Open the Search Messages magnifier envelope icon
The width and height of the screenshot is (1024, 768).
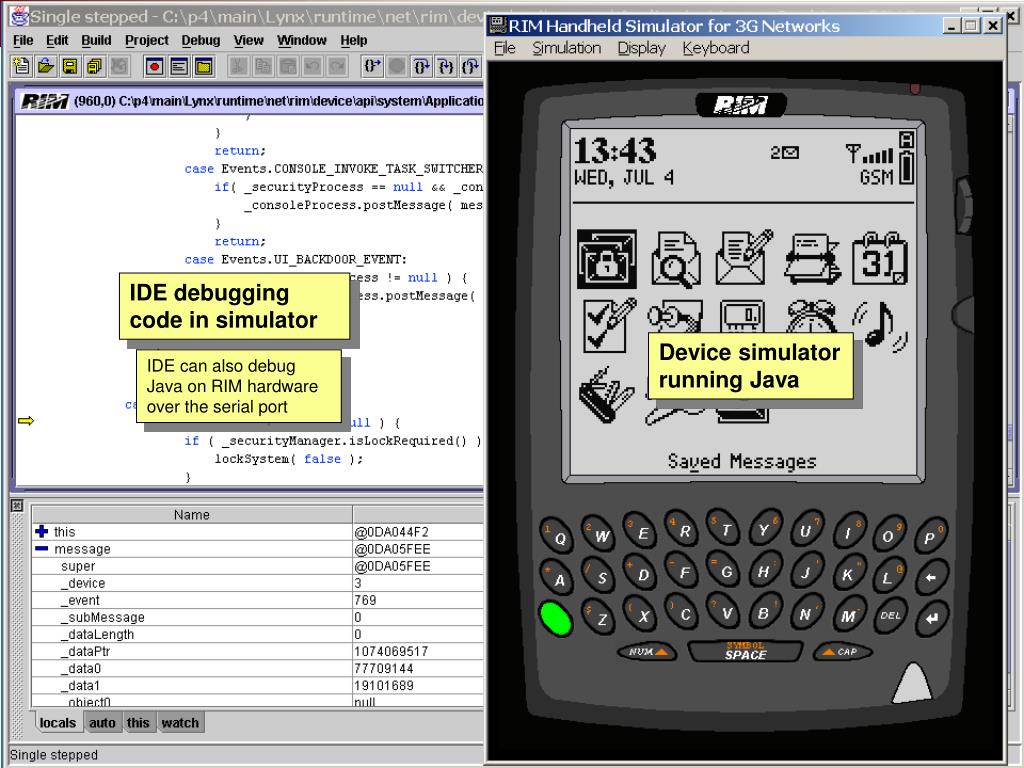click(x=676, y=259)
